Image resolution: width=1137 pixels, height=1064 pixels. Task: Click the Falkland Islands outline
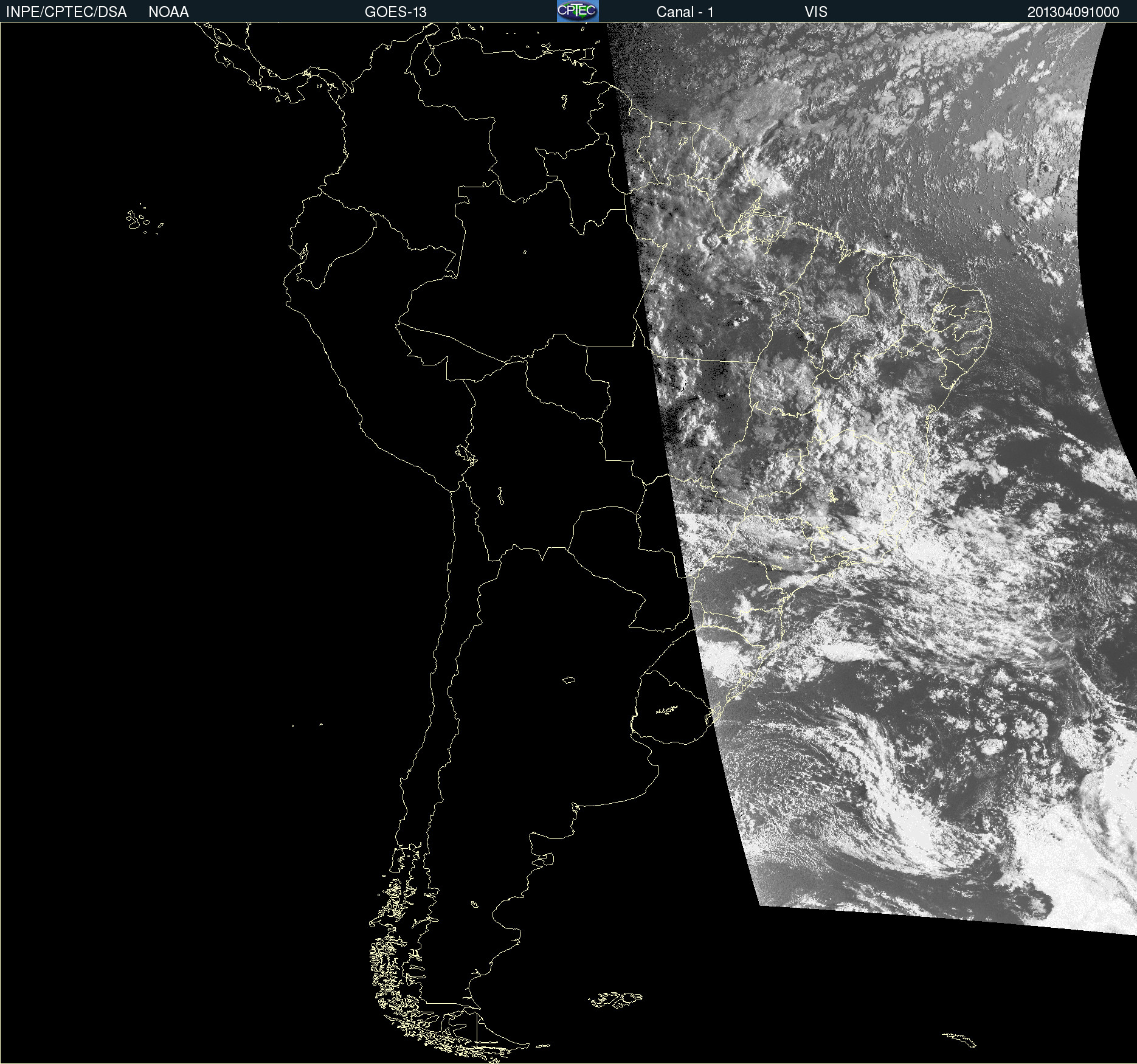coord(615,1000)
